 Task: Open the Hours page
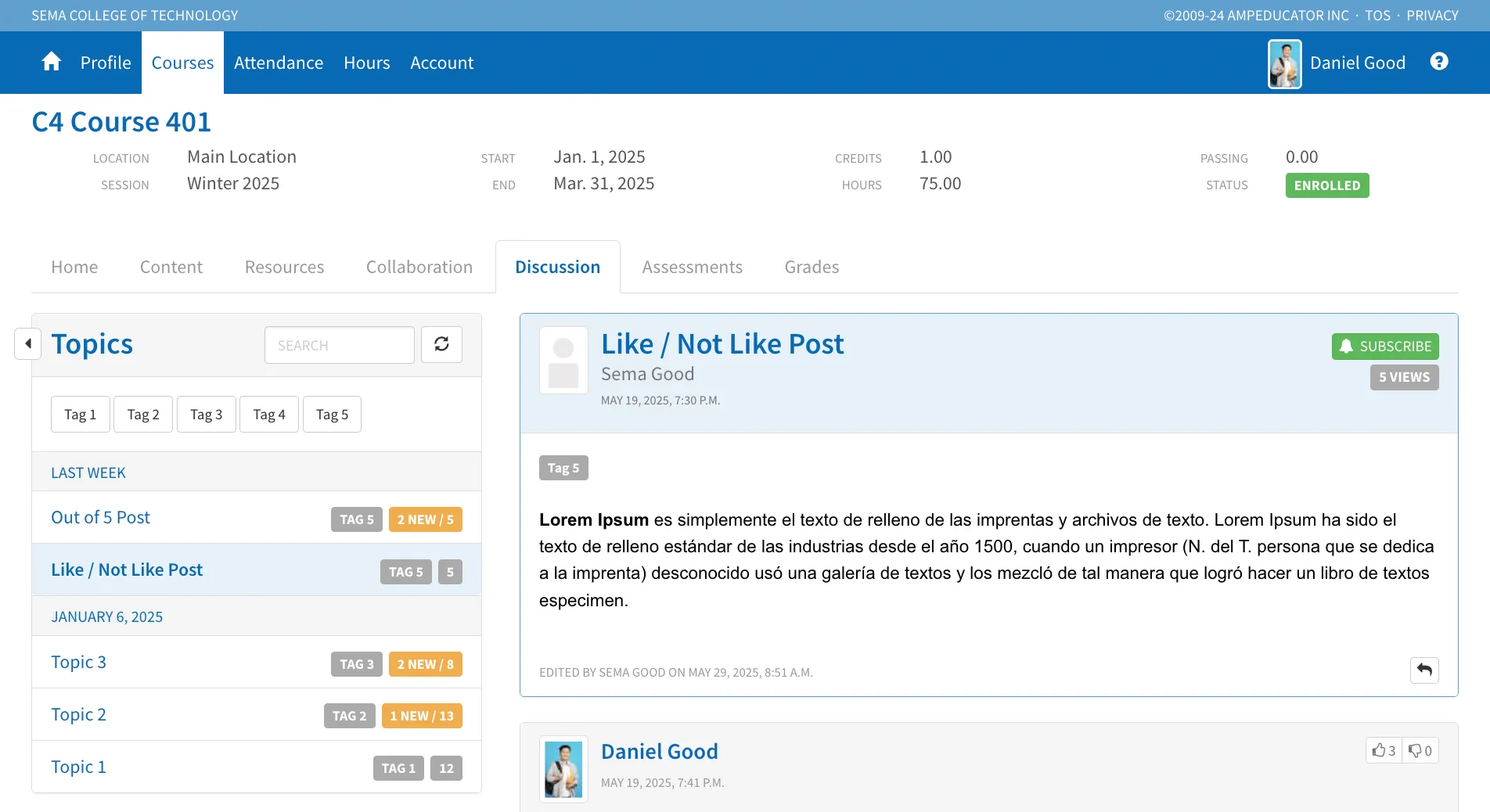(367, 63)
